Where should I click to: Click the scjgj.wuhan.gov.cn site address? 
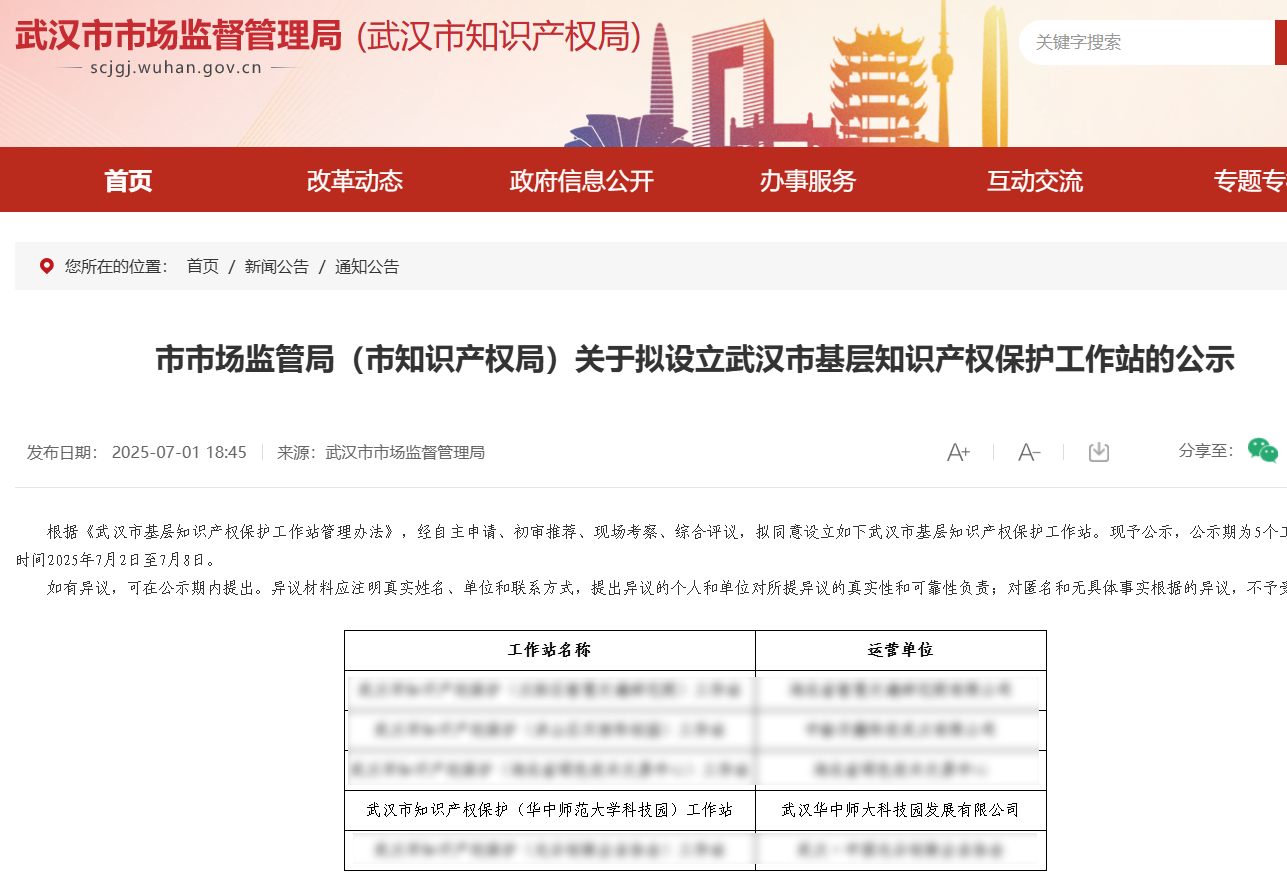point(175,68)
